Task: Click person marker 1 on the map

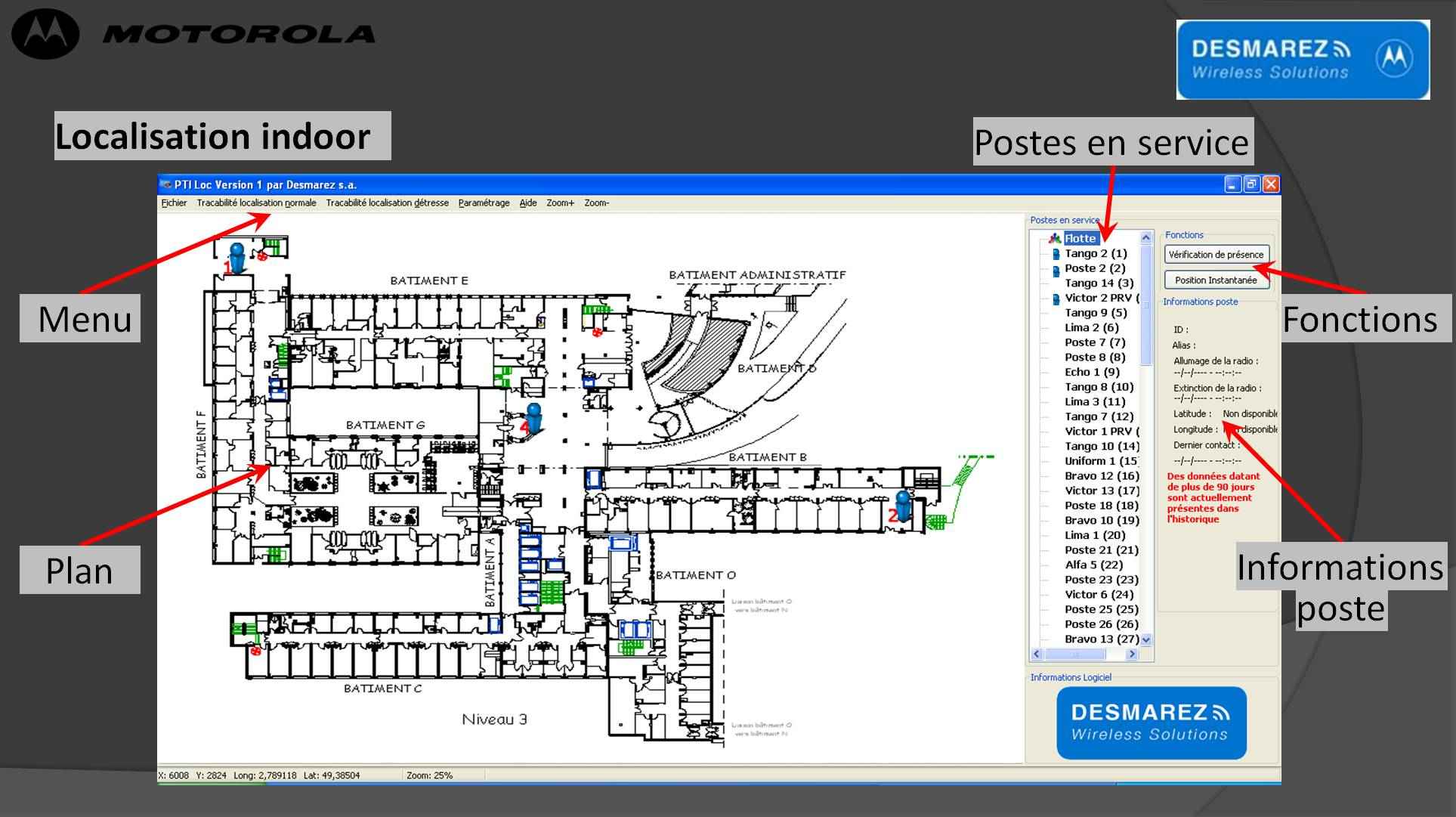Action: [236, 257]
